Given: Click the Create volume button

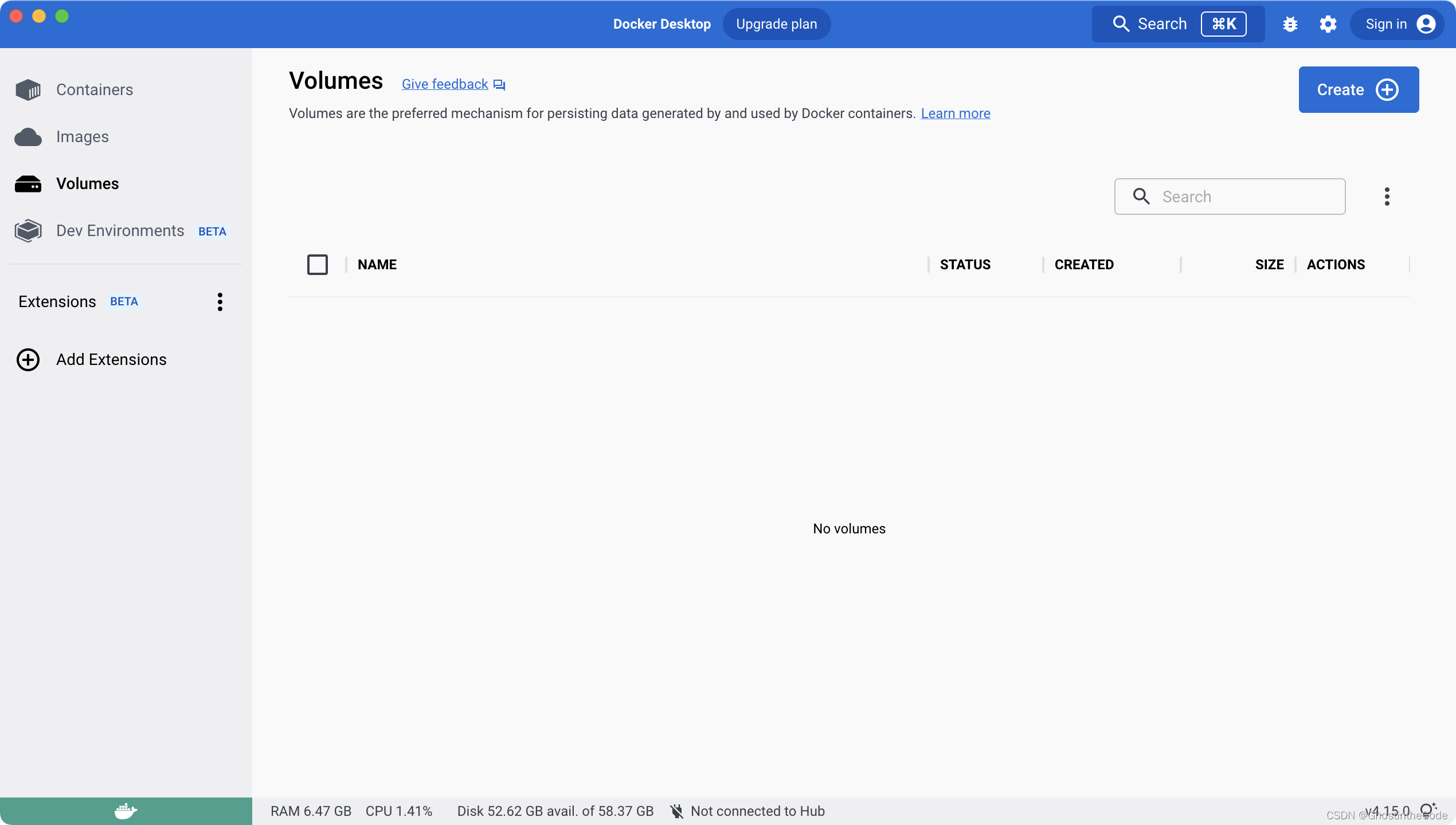Looking at the screenshot, I should (x=1358, y=90).
